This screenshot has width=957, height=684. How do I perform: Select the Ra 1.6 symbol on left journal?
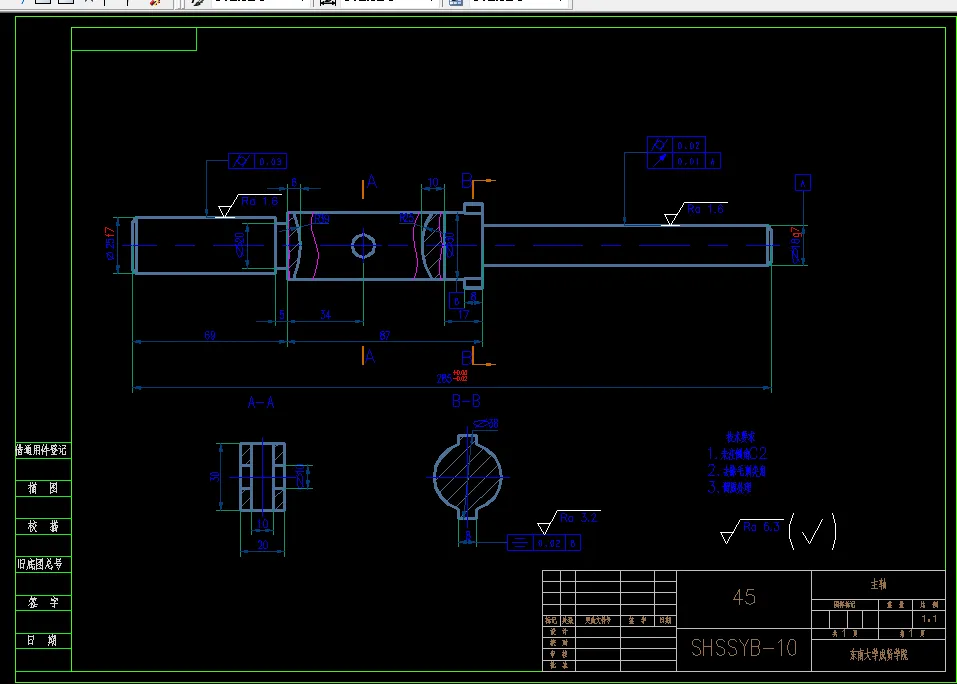248,206
